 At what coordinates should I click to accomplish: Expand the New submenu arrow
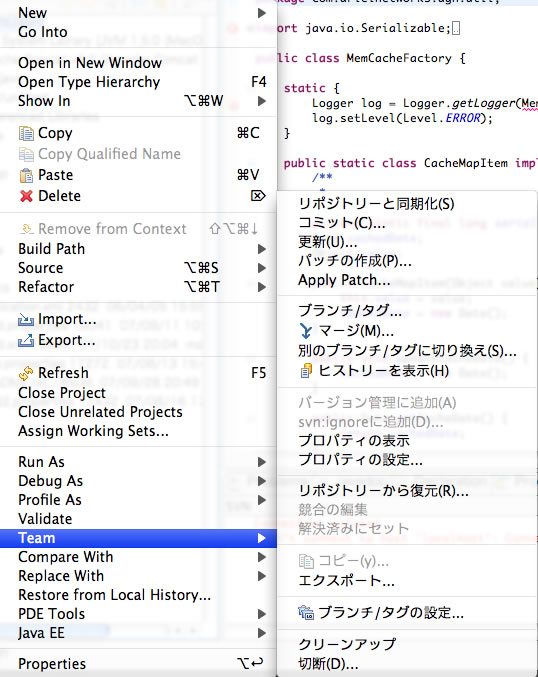[262, 13]
